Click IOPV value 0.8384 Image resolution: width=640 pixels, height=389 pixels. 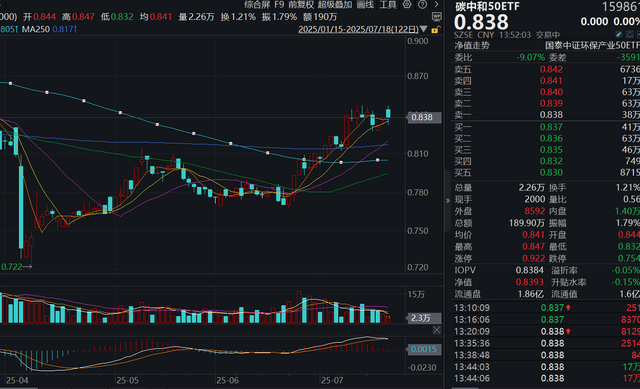529,271
